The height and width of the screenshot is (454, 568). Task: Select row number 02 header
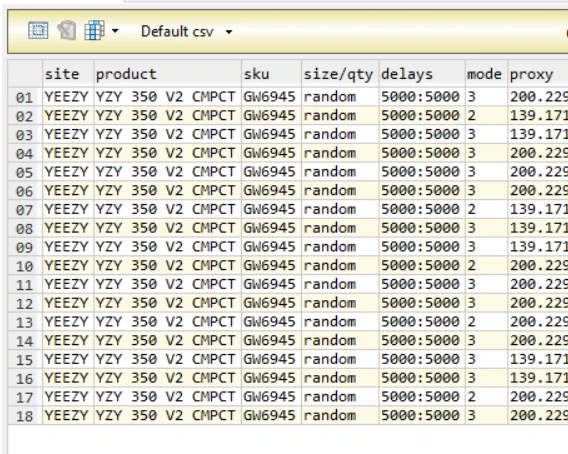[25, 116]
